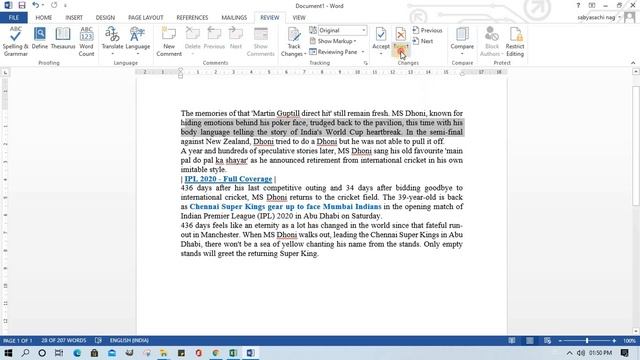Switch to Read Mode view

click(512, 340)
